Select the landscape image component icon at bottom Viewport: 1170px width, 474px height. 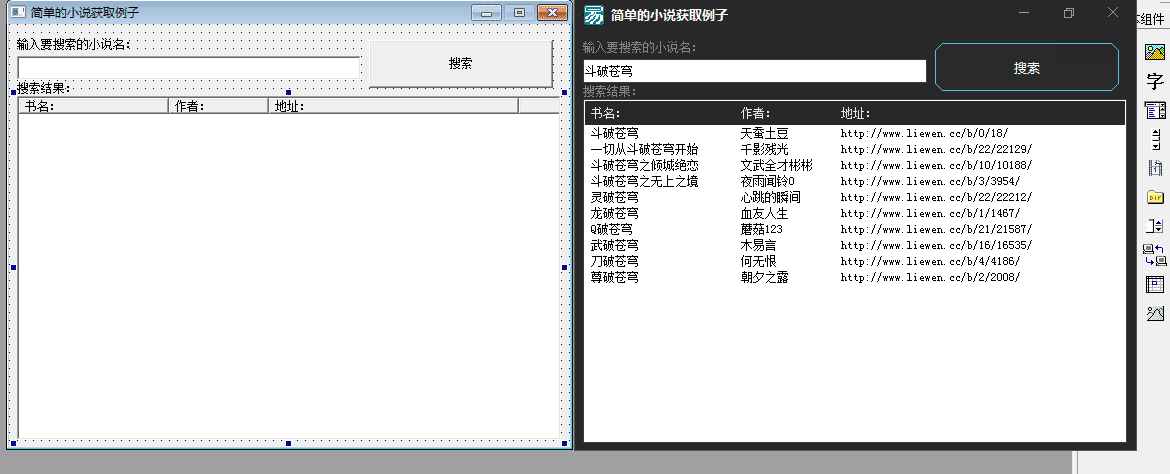1154,314
